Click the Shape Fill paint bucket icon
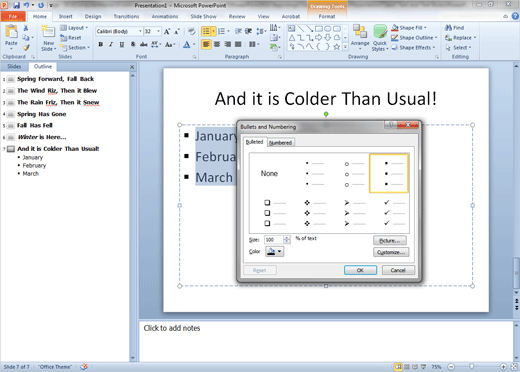The height and width of the screenshot is (372, 520). 395,28
